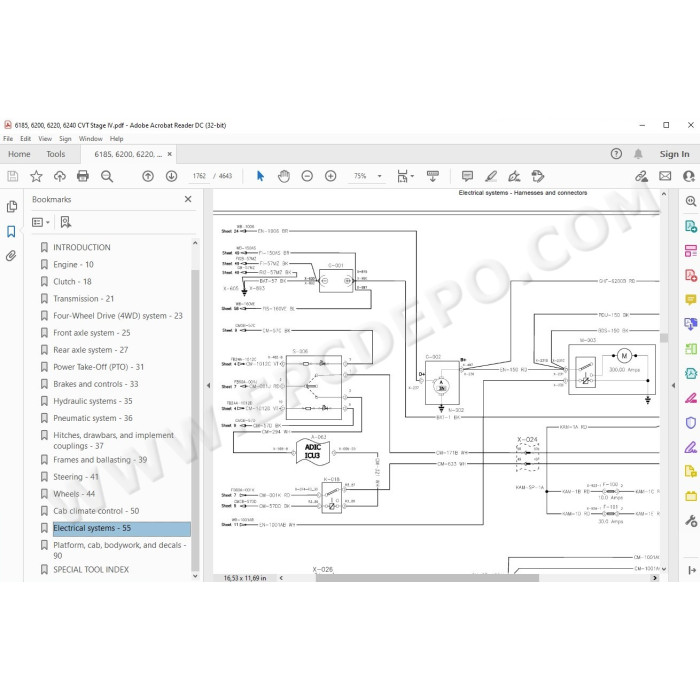Print the document with the printer icon
700x700 pixels.
[x=83, y=176]
